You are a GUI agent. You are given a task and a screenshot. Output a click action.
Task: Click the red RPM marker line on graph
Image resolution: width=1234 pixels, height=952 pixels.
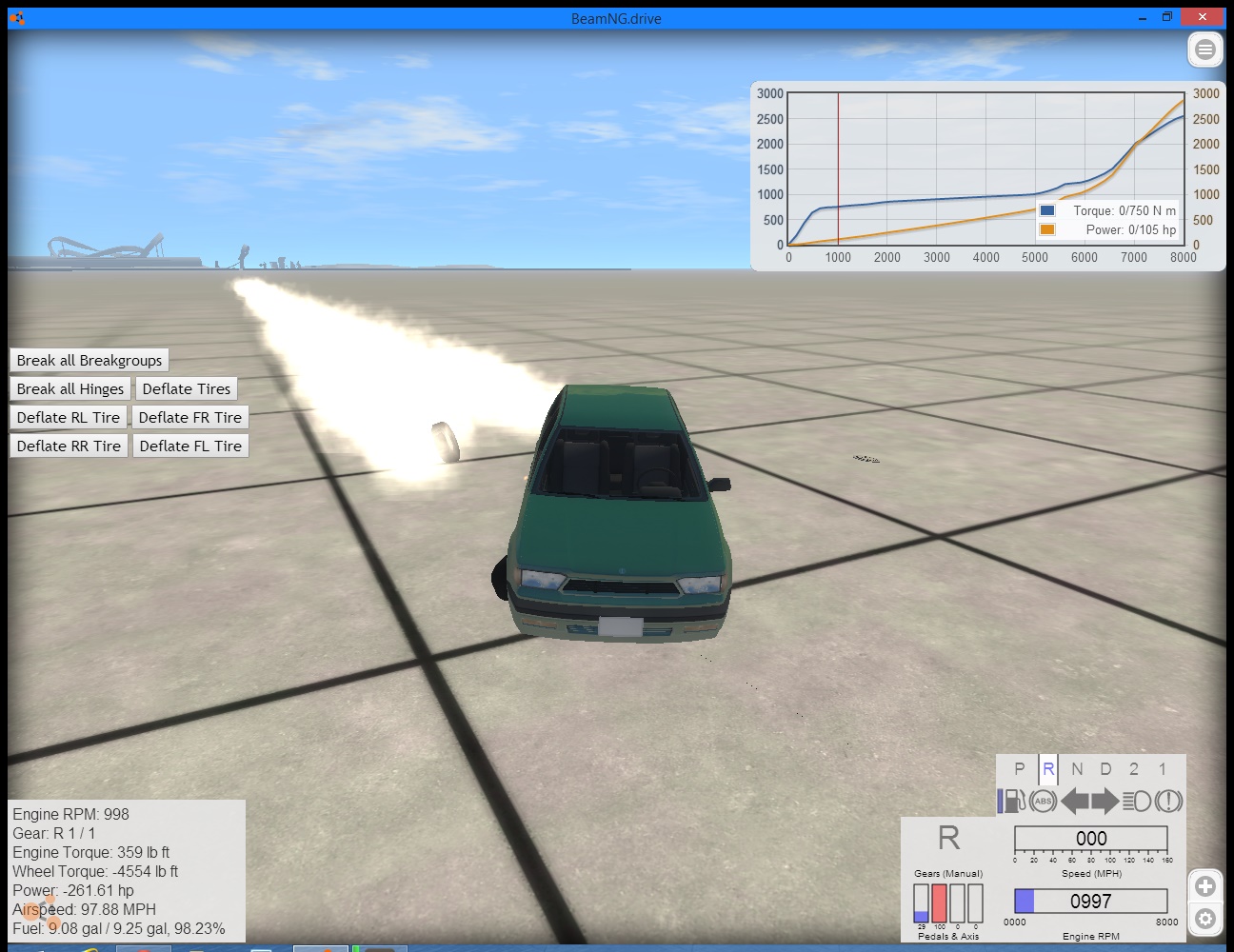(838, 169)
